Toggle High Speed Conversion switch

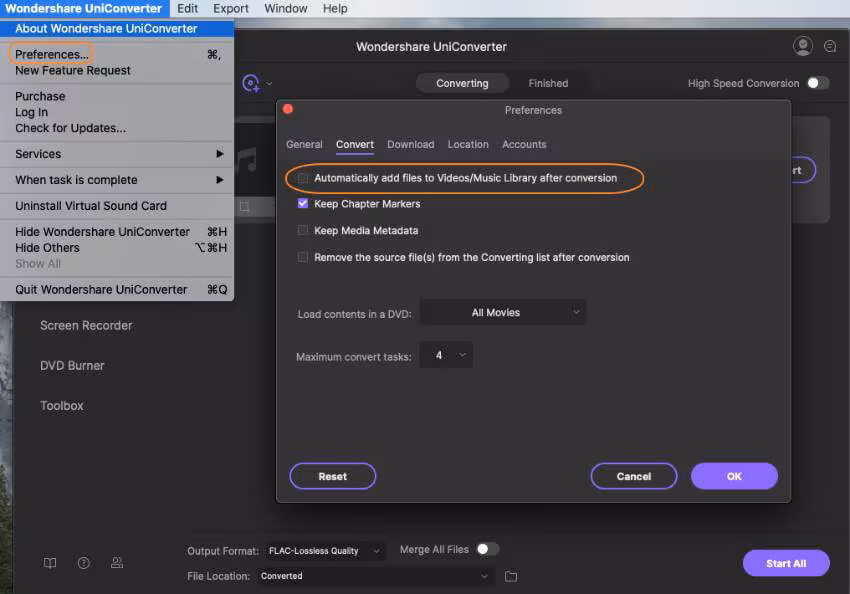(817, 83)
